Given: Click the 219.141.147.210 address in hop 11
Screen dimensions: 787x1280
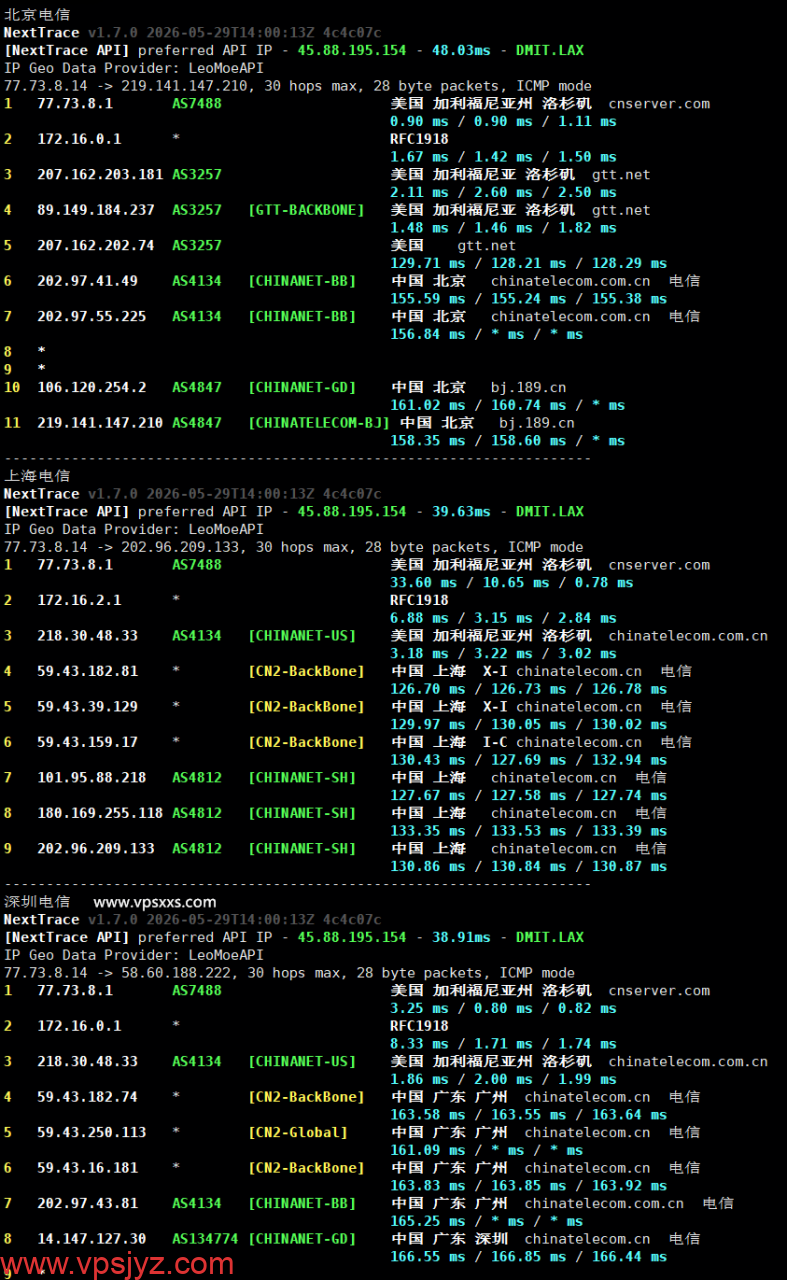Looking at the screenshot, I should (x=100, y=423).
